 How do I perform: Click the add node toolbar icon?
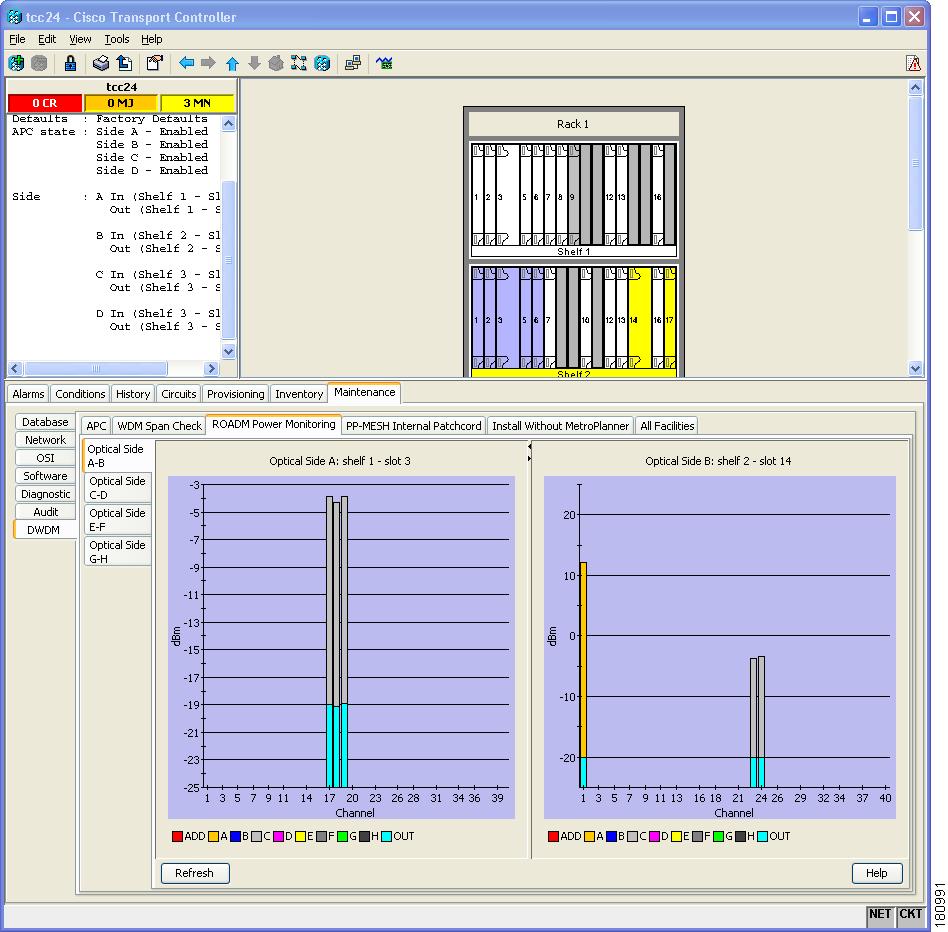pos(16,63)
